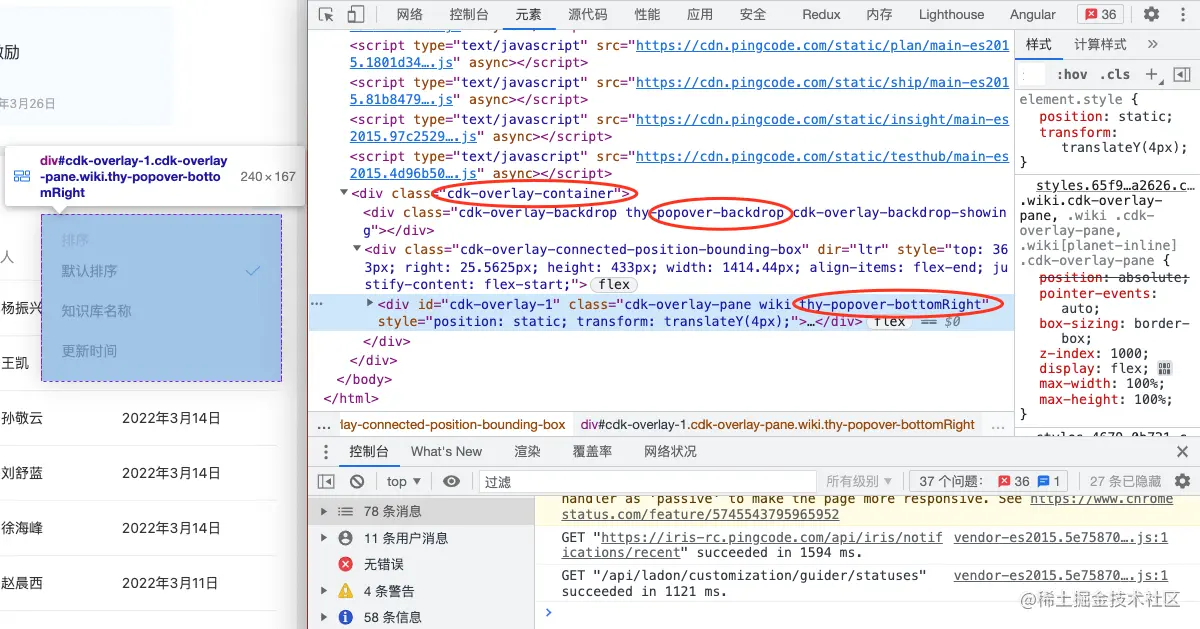Switch to the 样式 sidebar tab
Screen dimensions: 1200x629
(1039, 45)
